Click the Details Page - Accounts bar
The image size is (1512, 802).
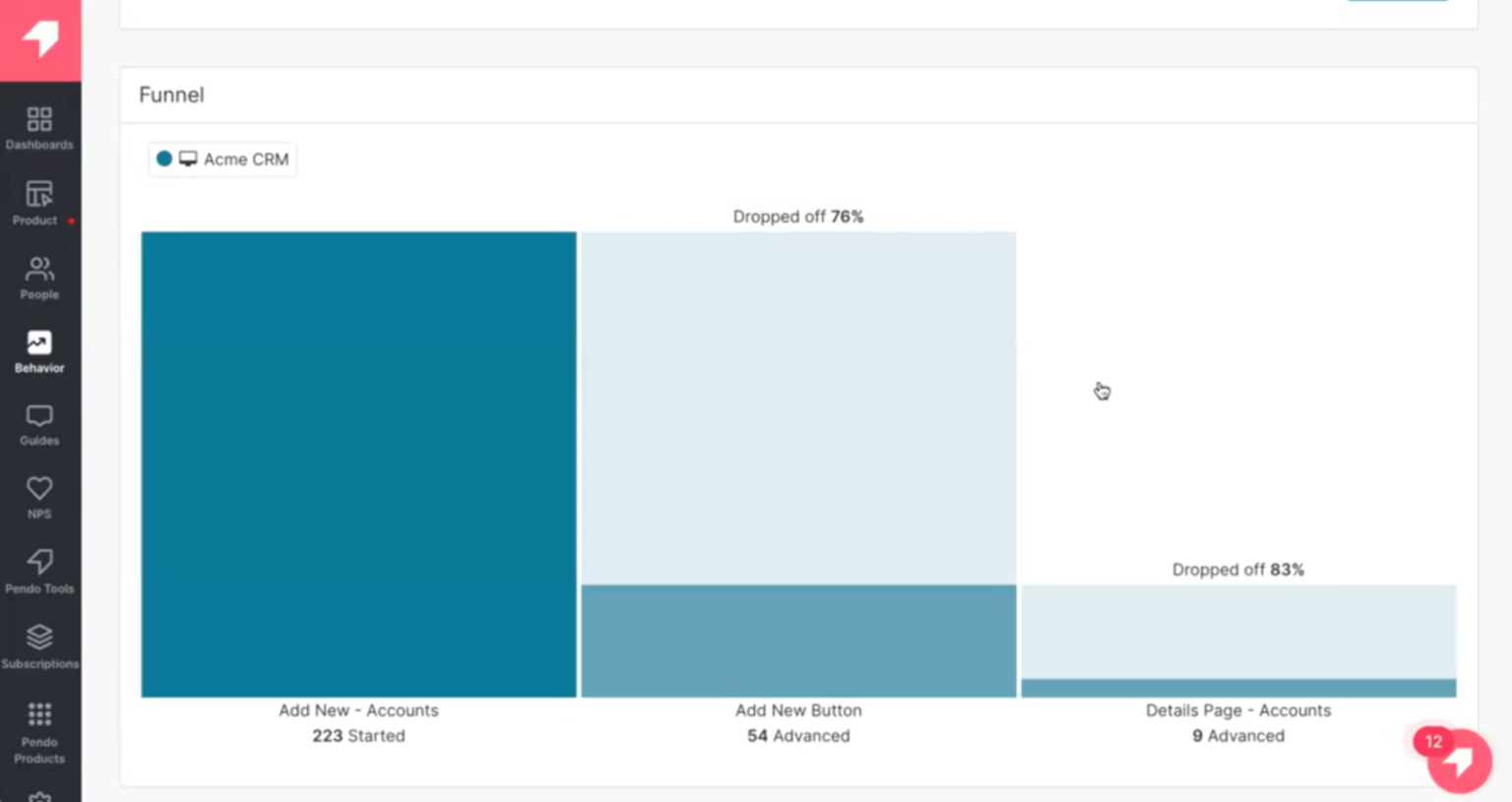tap(1237, 686)
